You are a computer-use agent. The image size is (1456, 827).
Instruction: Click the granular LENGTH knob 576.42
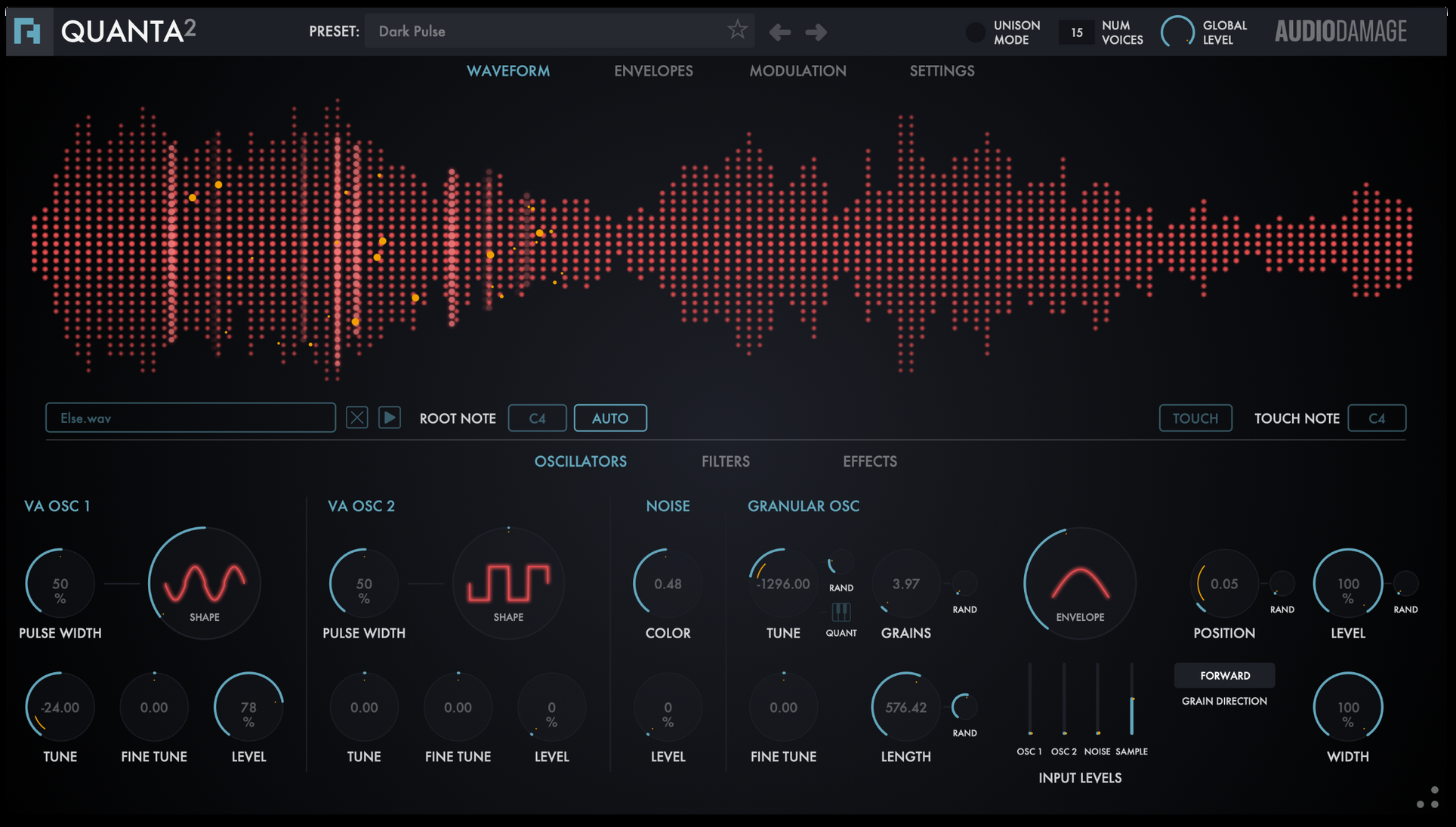pos(905,707)
